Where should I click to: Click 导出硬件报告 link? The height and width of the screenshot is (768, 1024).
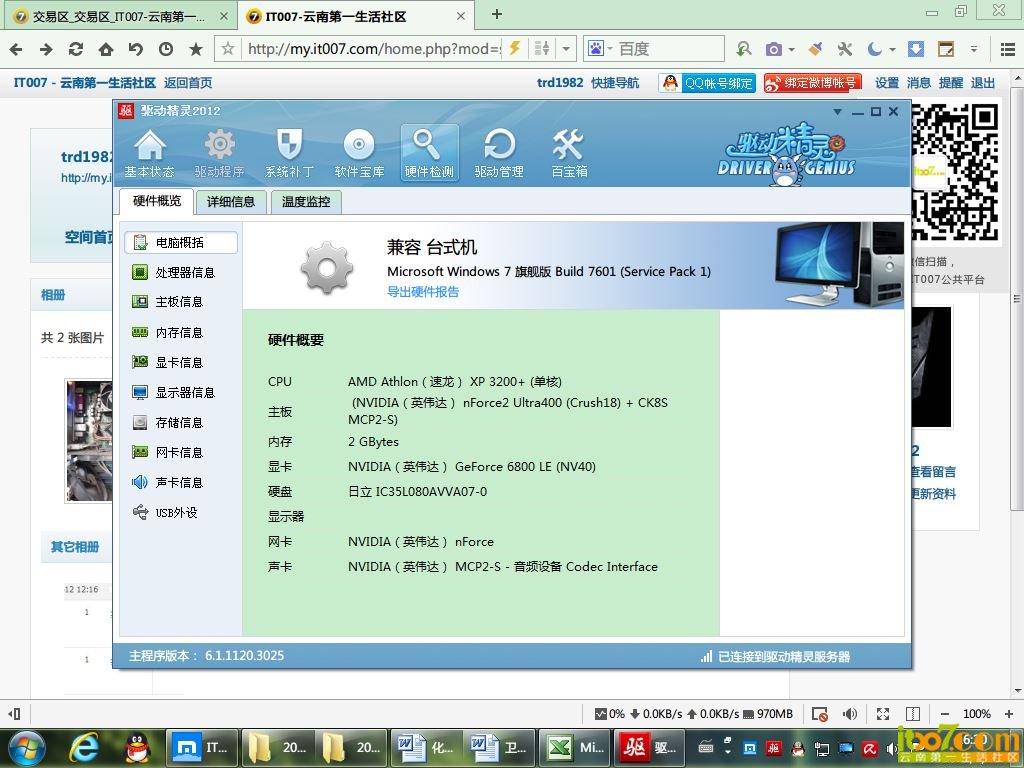point(423,292)
